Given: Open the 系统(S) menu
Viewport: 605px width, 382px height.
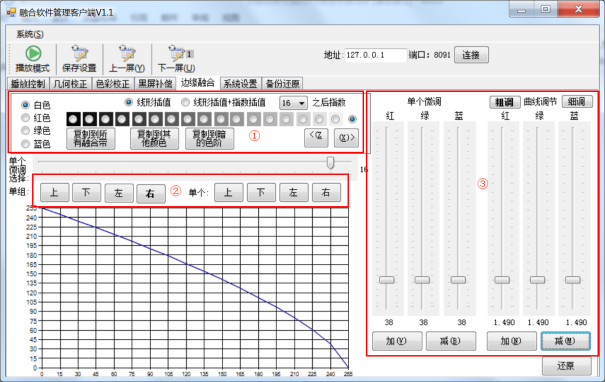Looking at the screenshot, I should (x=30, y=34).
